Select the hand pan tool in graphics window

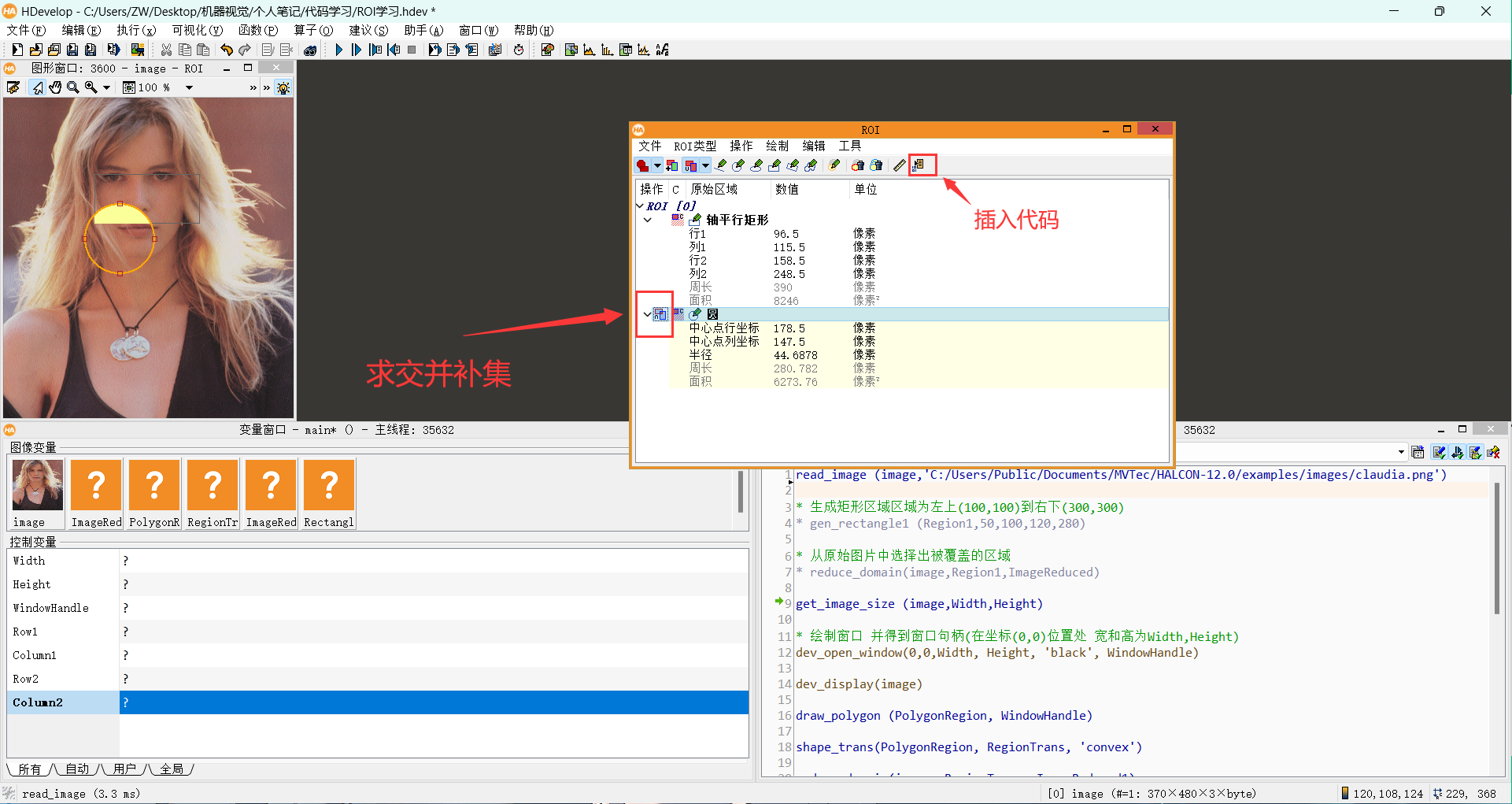[55, 87]
